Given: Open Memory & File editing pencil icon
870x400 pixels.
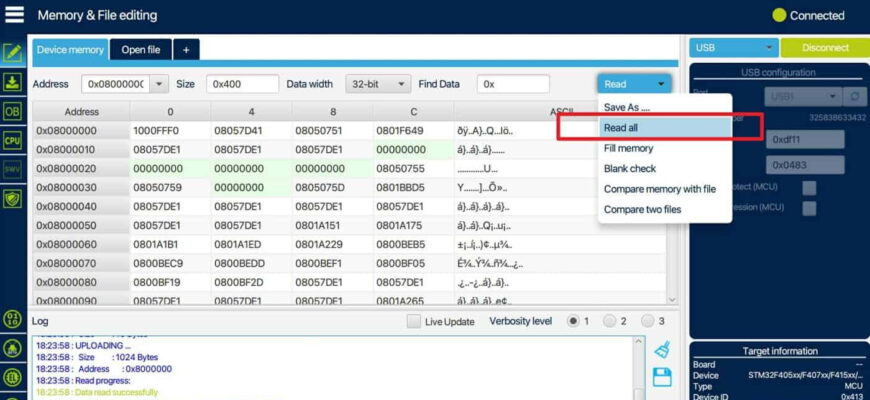Looking at the screenshot, I should point(13,53).
